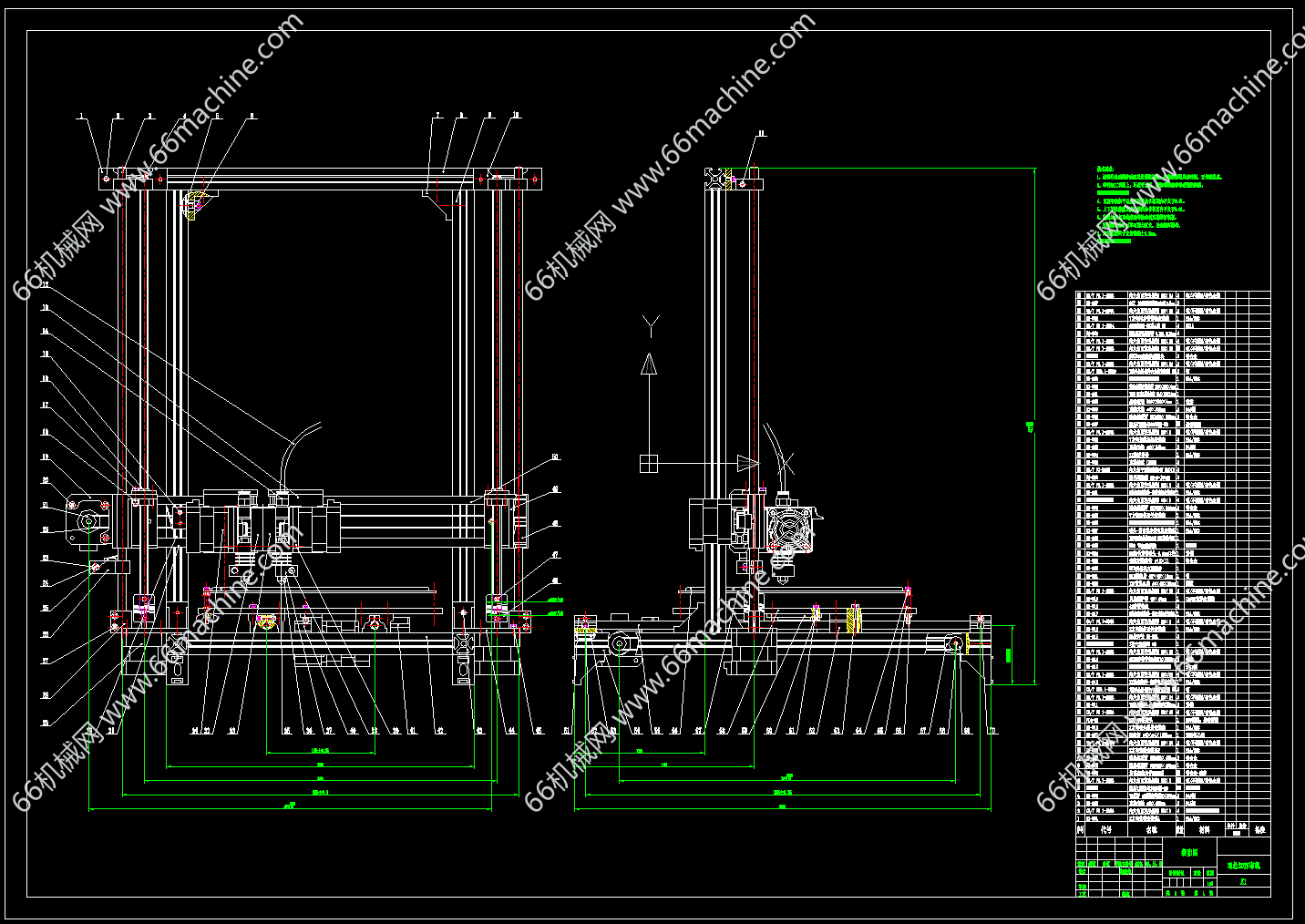Click the Y axis label above the arrow
Image resolution: width=1305 pixels, height=924 pixels.
(650, 326)
